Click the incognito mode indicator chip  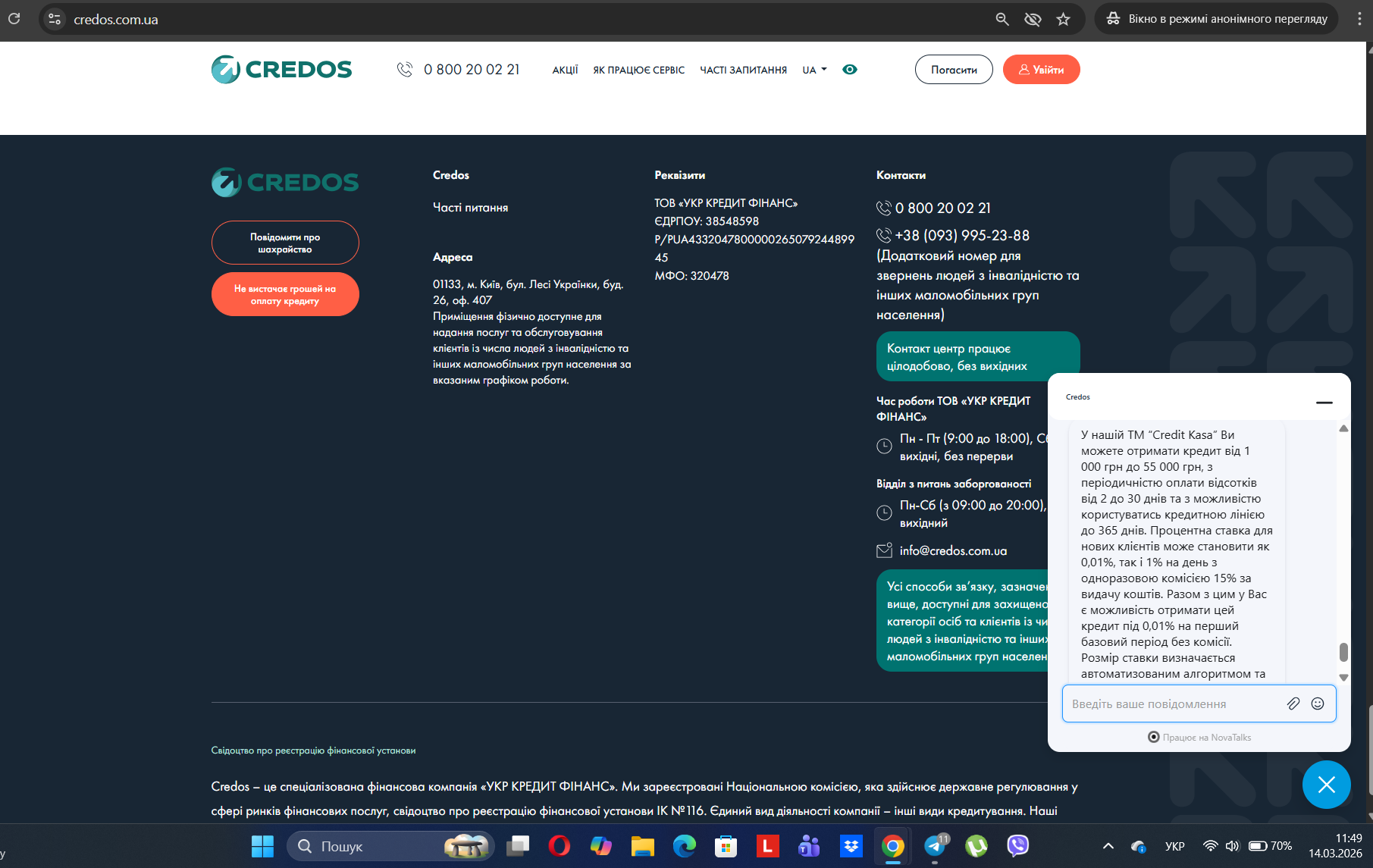pyautogui.click(x=1217, y=19)
